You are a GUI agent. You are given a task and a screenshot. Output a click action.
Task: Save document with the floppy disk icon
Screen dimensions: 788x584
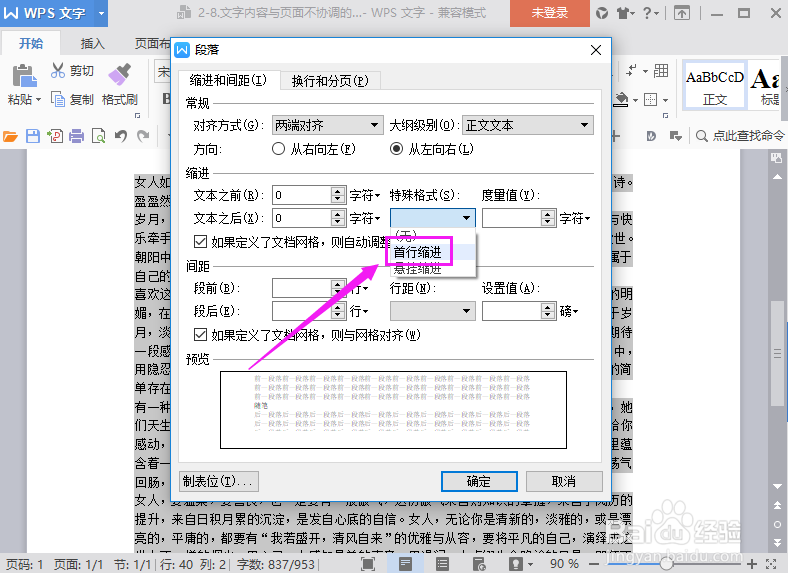(33, 136)
